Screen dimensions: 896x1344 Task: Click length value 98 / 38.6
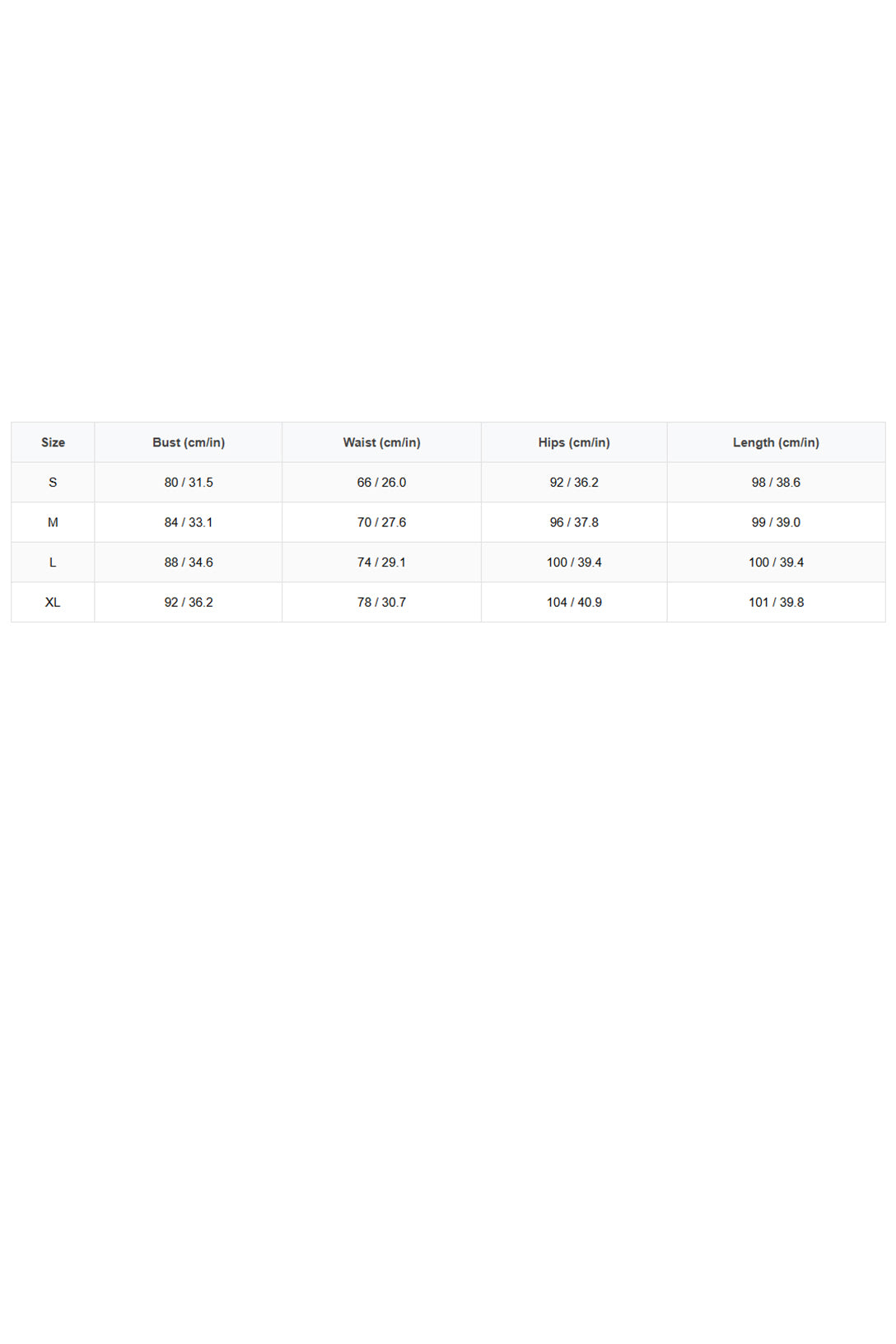[x=776, y=483]
